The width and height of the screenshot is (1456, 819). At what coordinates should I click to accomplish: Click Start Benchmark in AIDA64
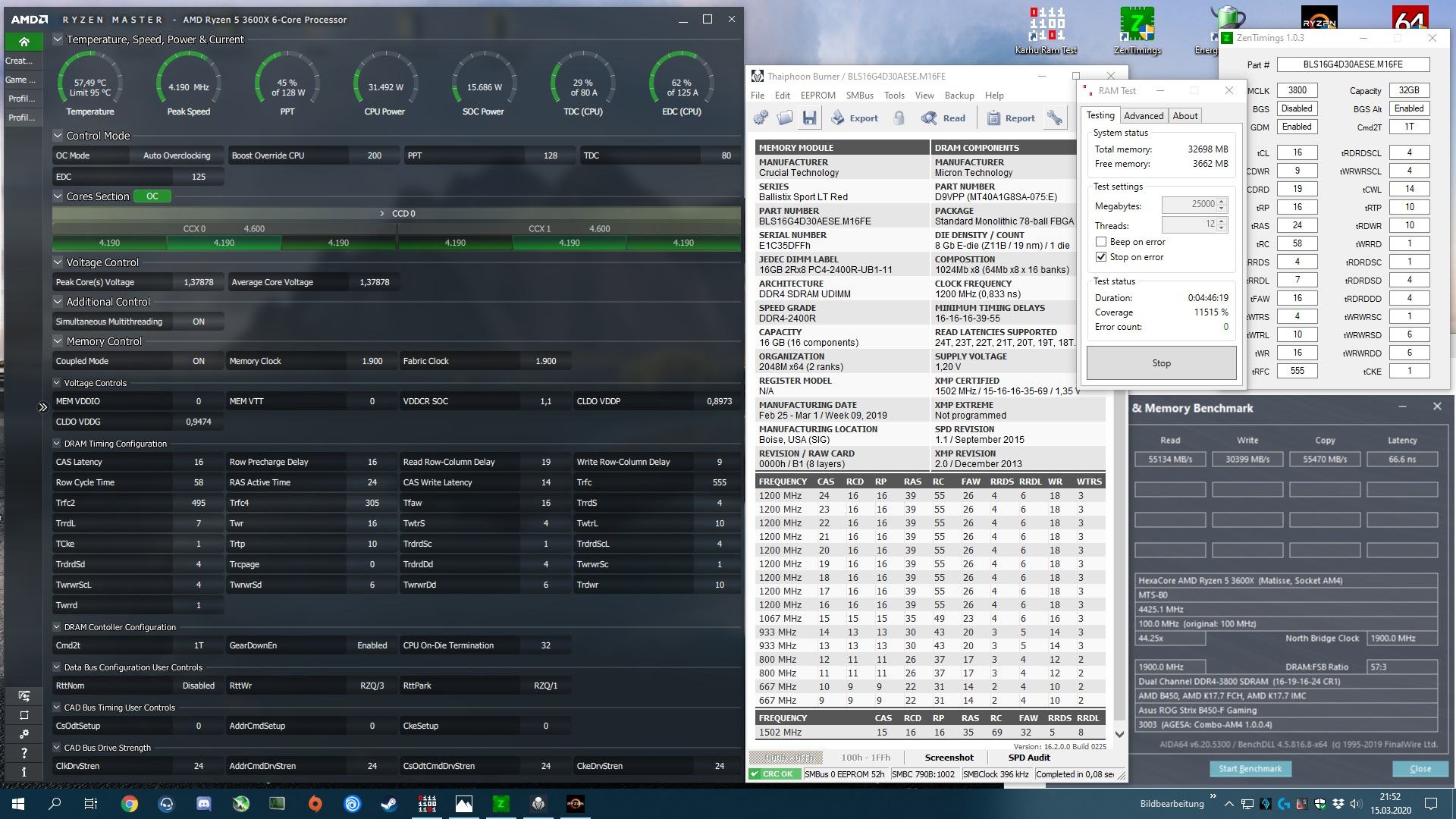(1250, 769)
